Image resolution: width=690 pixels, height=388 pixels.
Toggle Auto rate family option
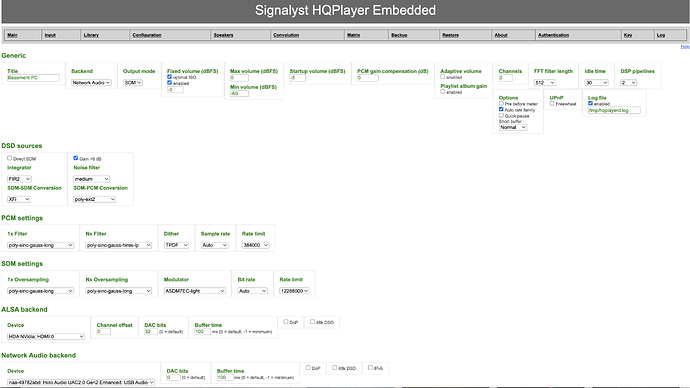501,109
